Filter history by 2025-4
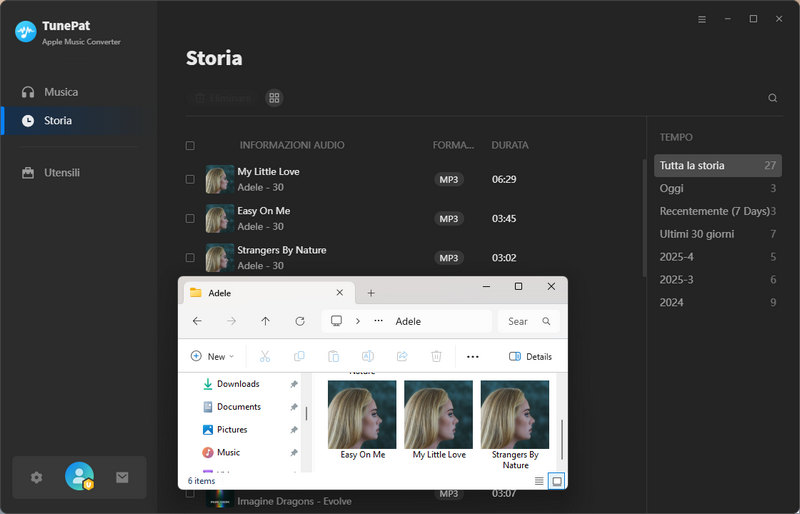Viewport: 800px width, 514px height. tap(717, 257)
